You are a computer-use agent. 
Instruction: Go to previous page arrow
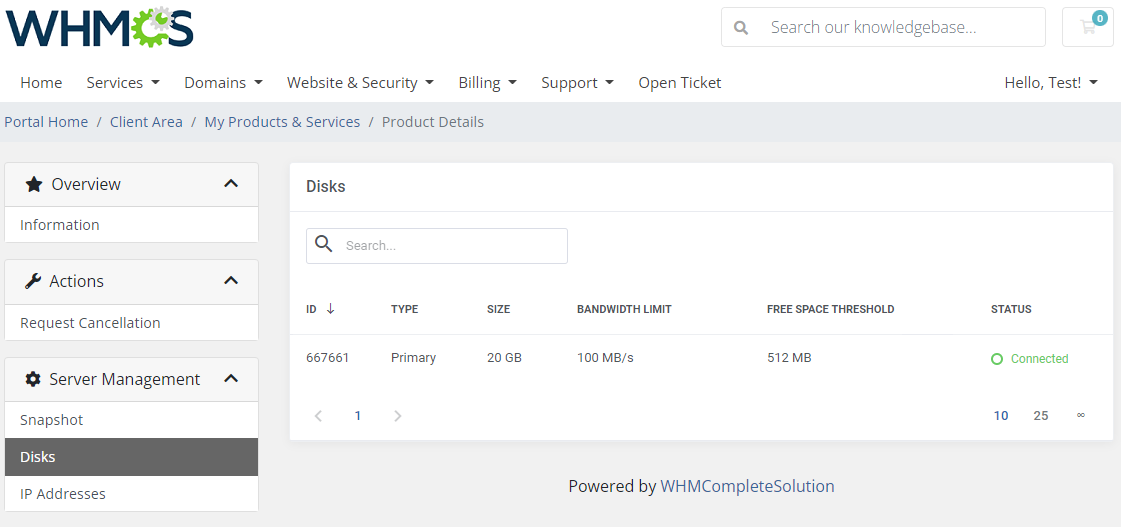coord(319,415)
